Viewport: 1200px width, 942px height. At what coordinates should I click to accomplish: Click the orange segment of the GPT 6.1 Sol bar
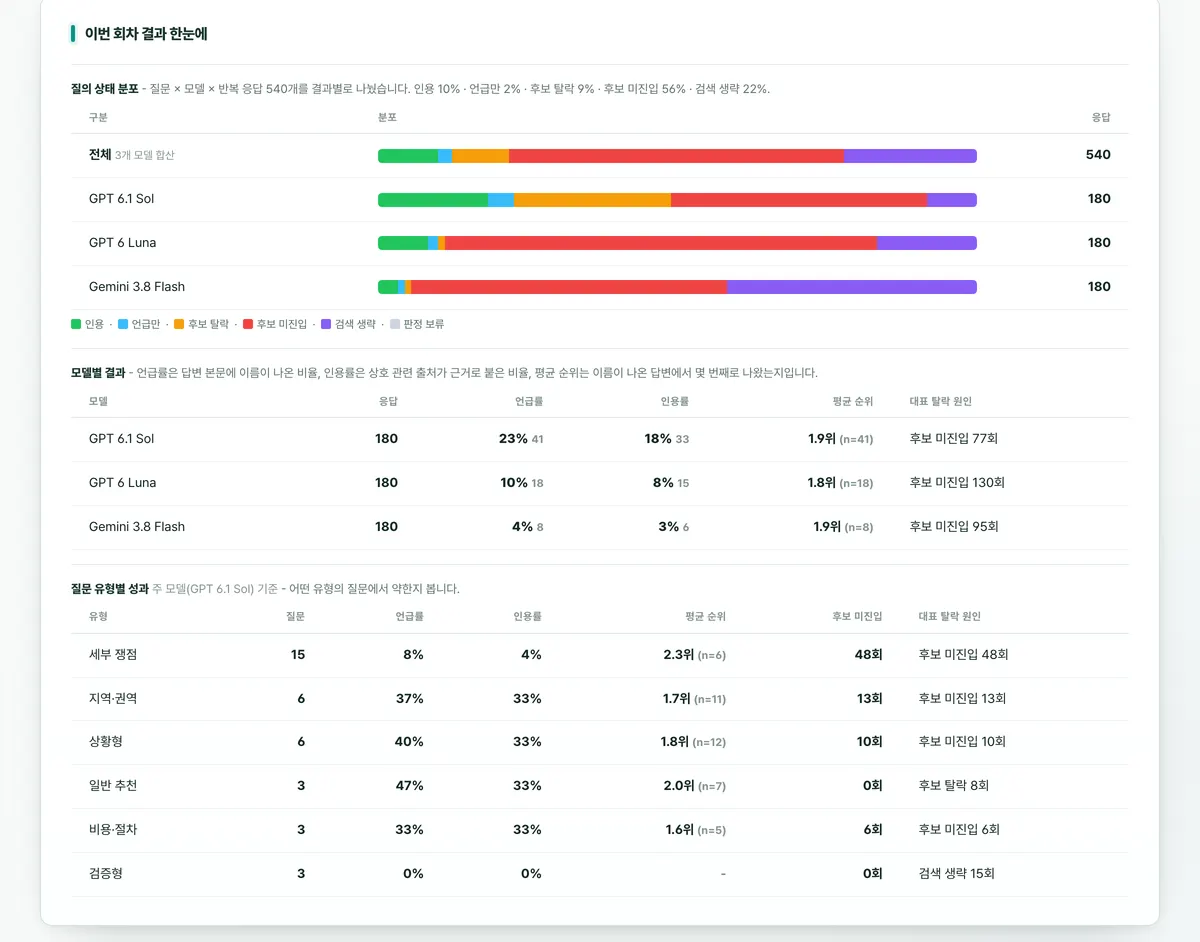point(592,200)
